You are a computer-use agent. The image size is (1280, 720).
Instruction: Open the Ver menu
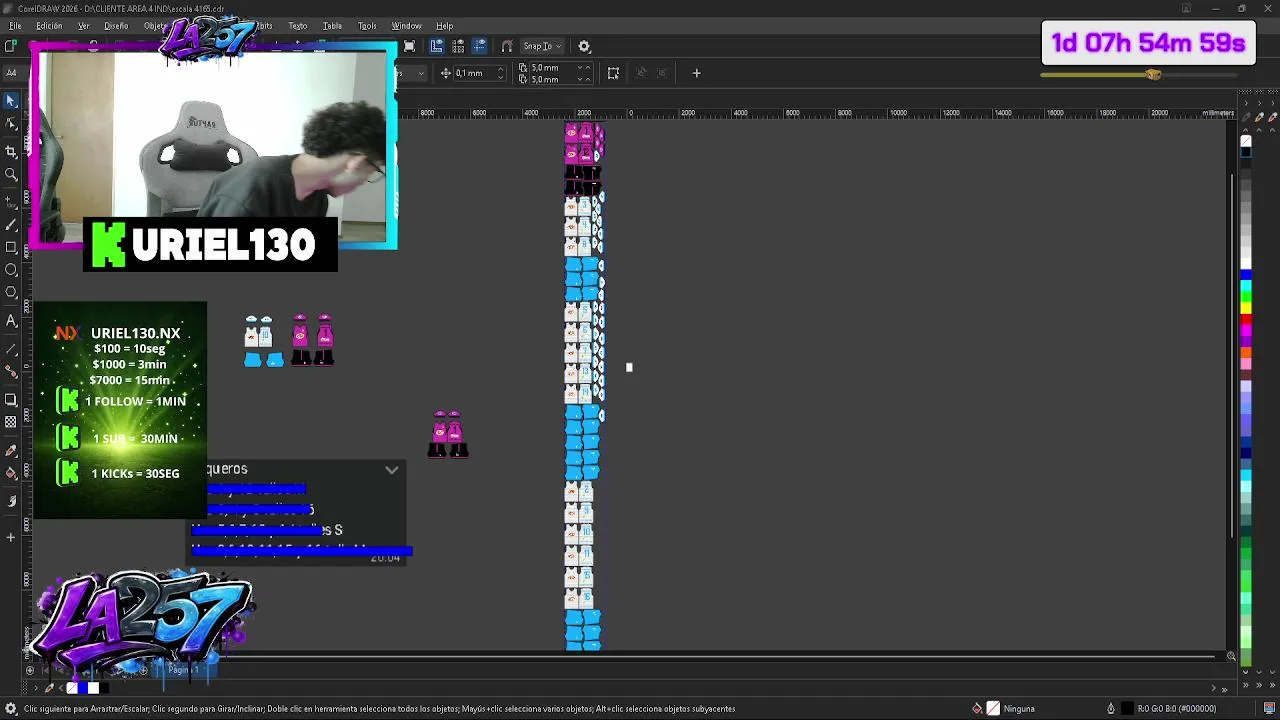click(x=84, y=26)
